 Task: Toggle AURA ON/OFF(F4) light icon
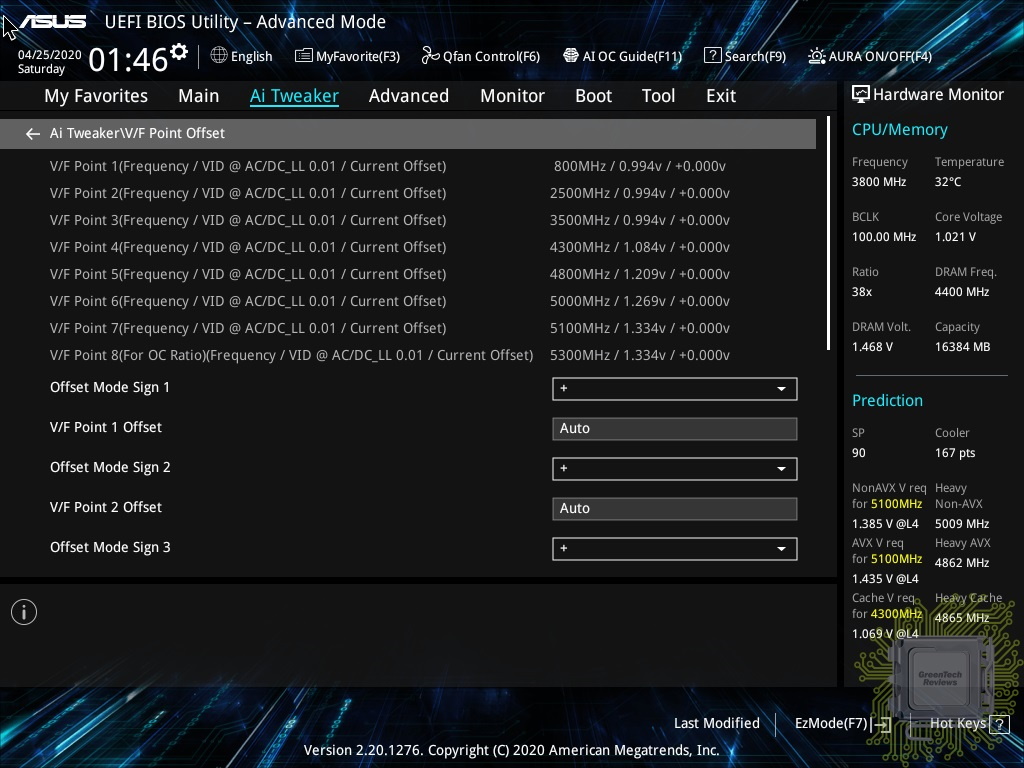(816, 56)
